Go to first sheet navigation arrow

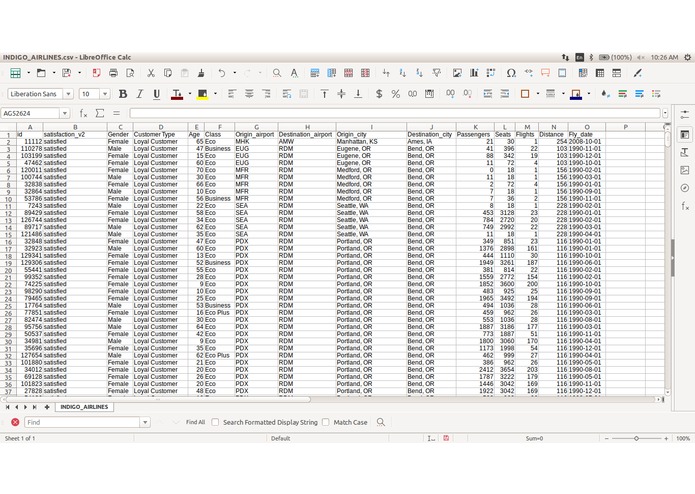[8, 407]
